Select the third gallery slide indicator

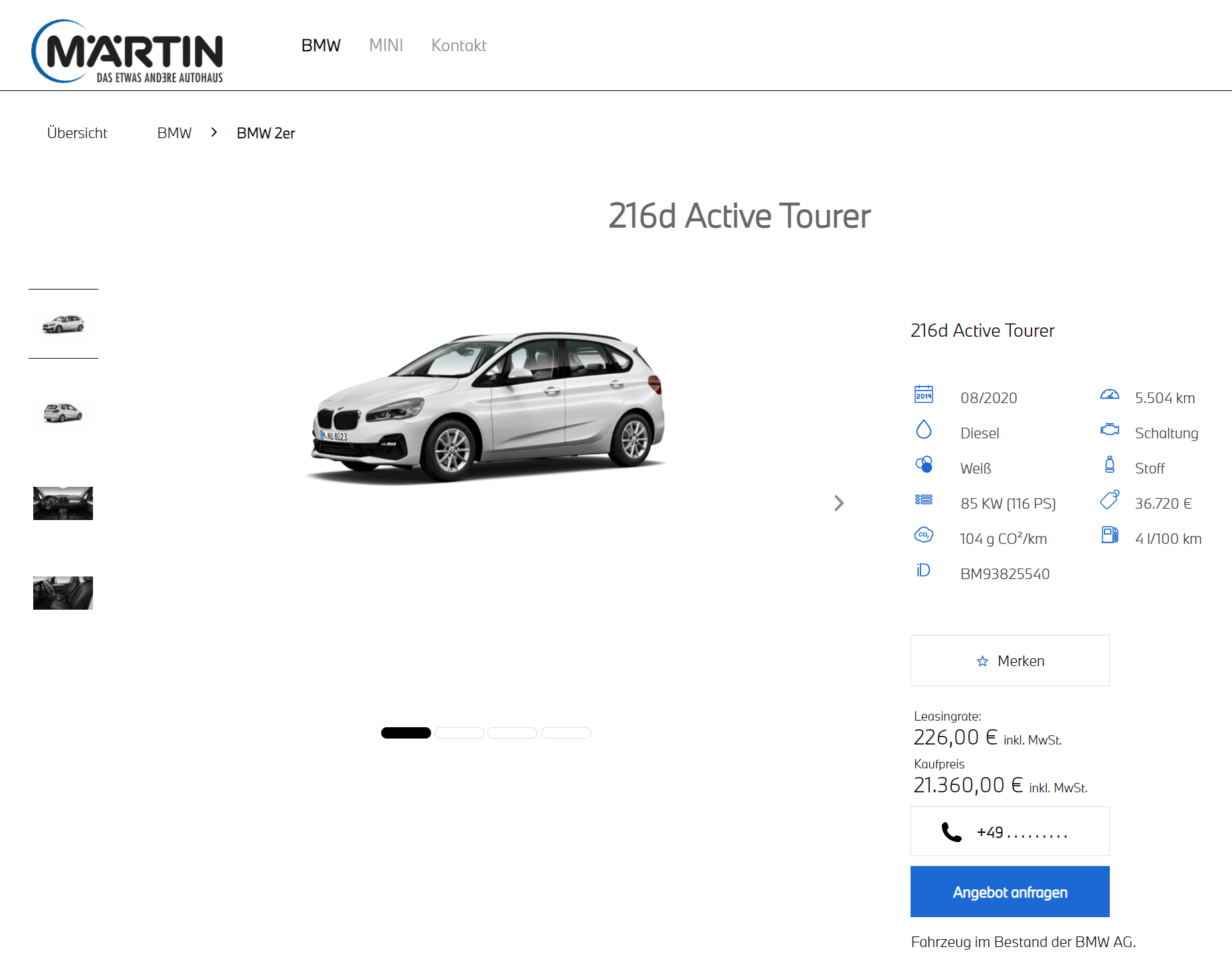click(x=512, y=733)
